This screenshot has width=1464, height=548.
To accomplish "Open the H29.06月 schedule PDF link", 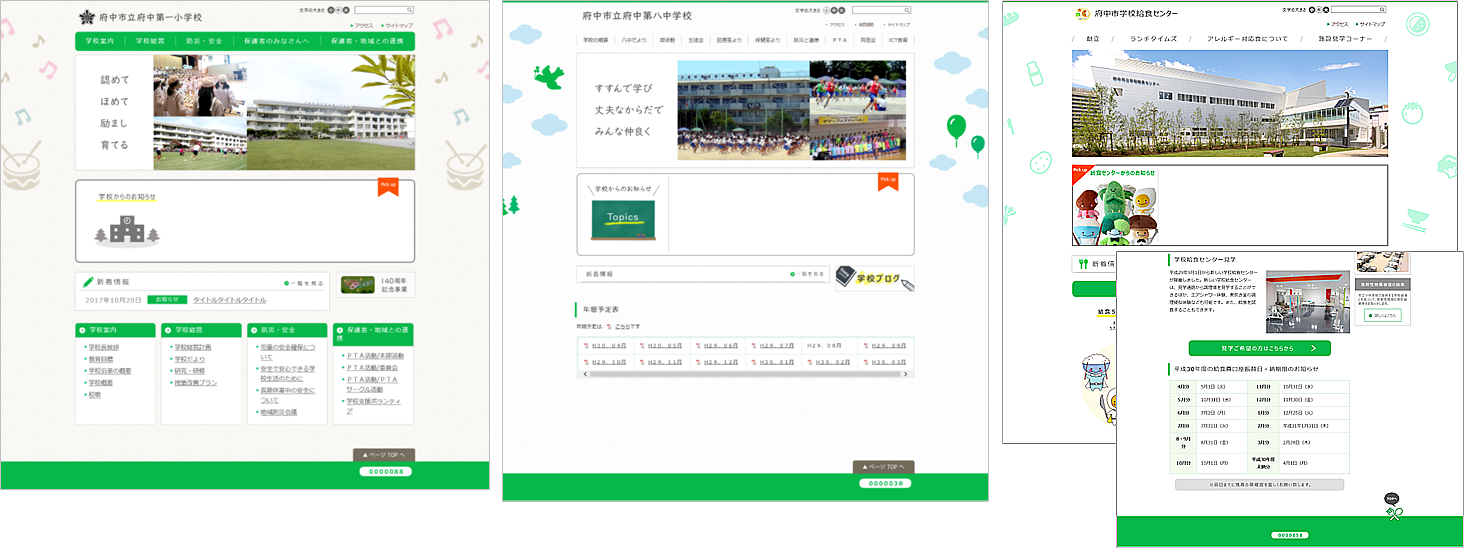I will (721, 345).
